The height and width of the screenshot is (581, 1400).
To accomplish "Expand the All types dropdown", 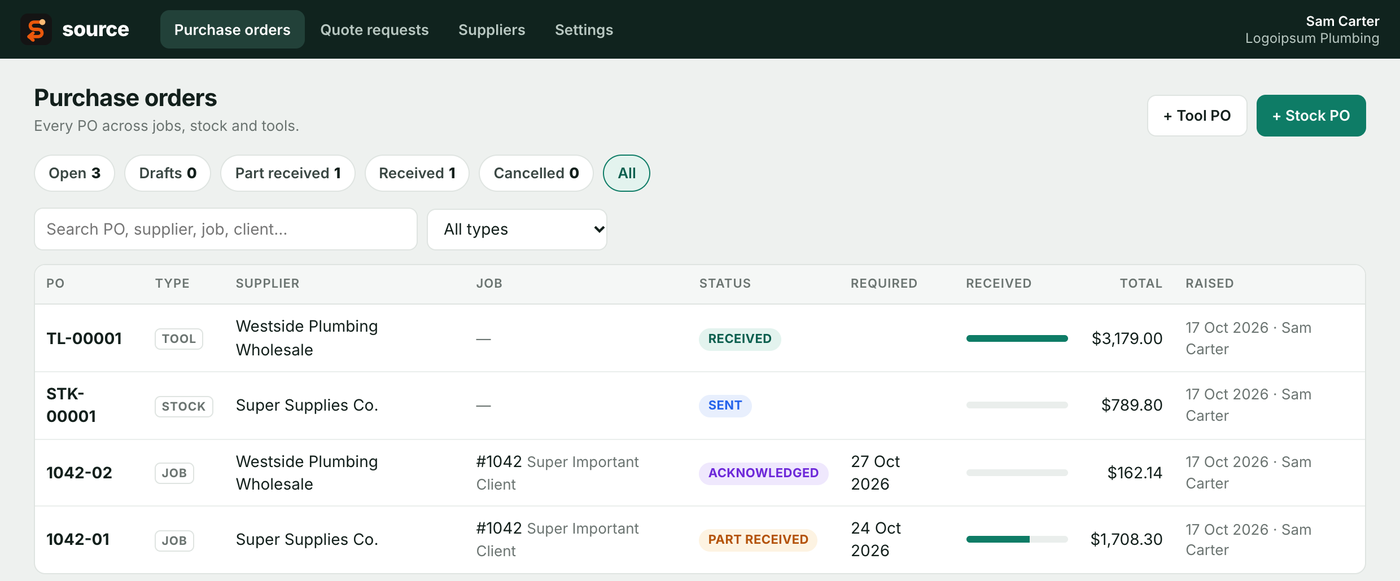I will click(x=517, y=229).
